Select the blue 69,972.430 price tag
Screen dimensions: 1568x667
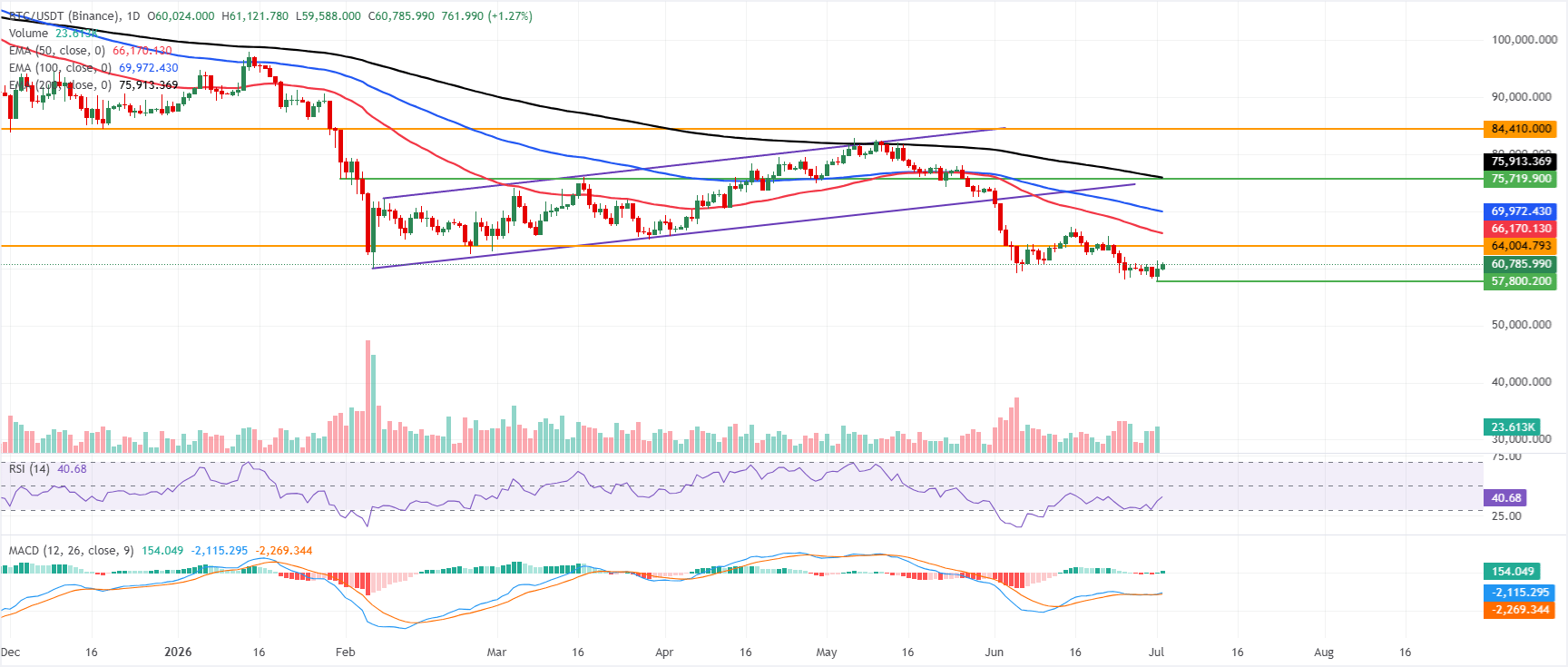pyautogui.click(x=1521, y=211)
